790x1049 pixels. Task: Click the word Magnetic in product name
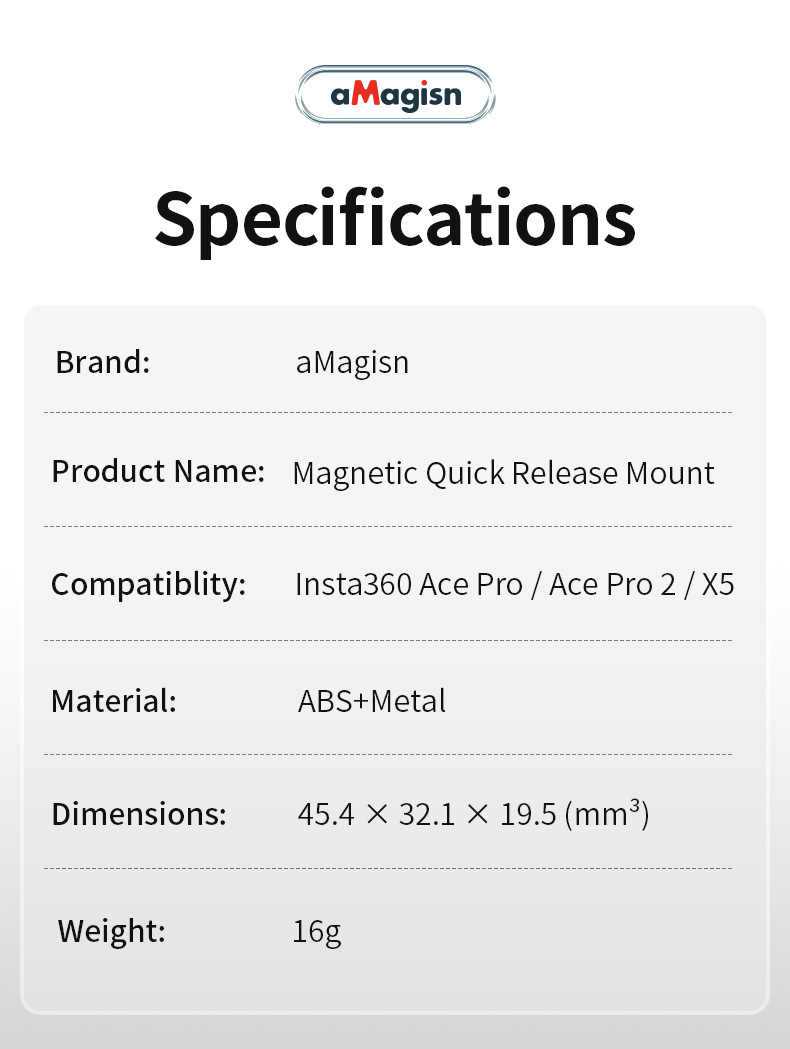coord(354,473)
